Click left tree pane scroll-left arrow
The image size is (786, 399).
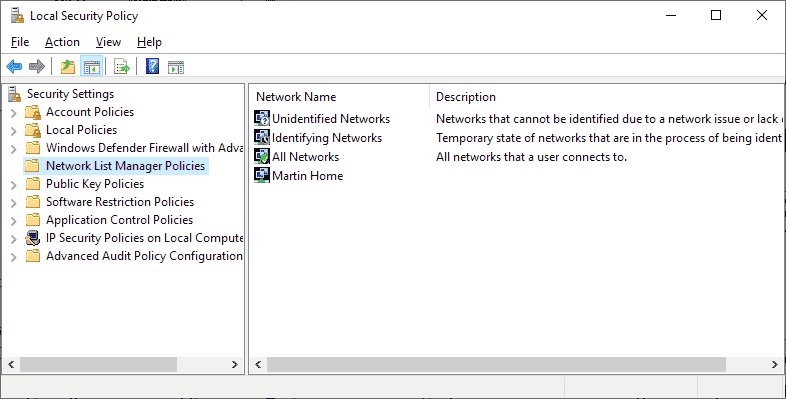pos(11,364)
